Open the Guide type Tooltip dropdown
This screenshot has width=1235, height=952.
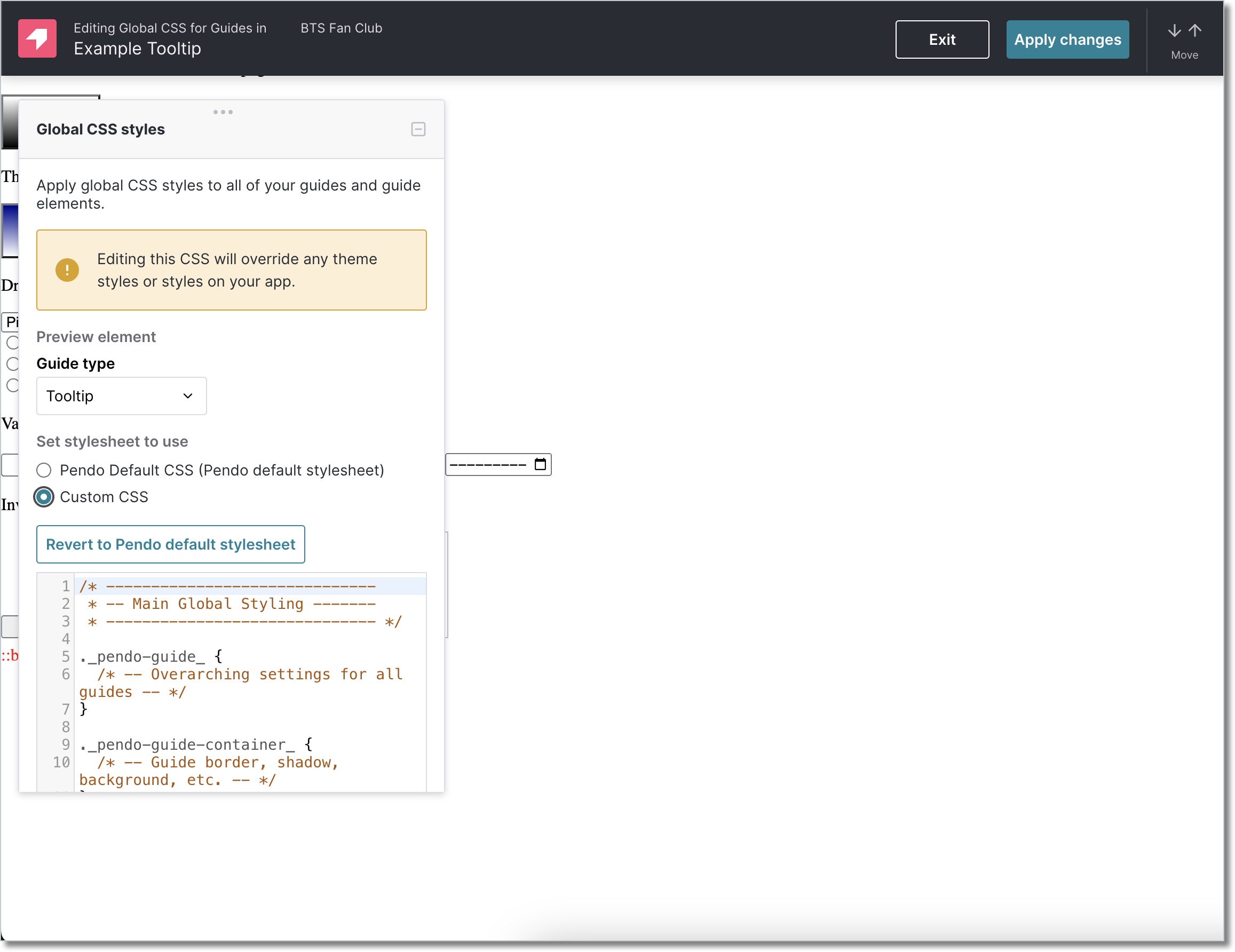click(x=122, y=396)
